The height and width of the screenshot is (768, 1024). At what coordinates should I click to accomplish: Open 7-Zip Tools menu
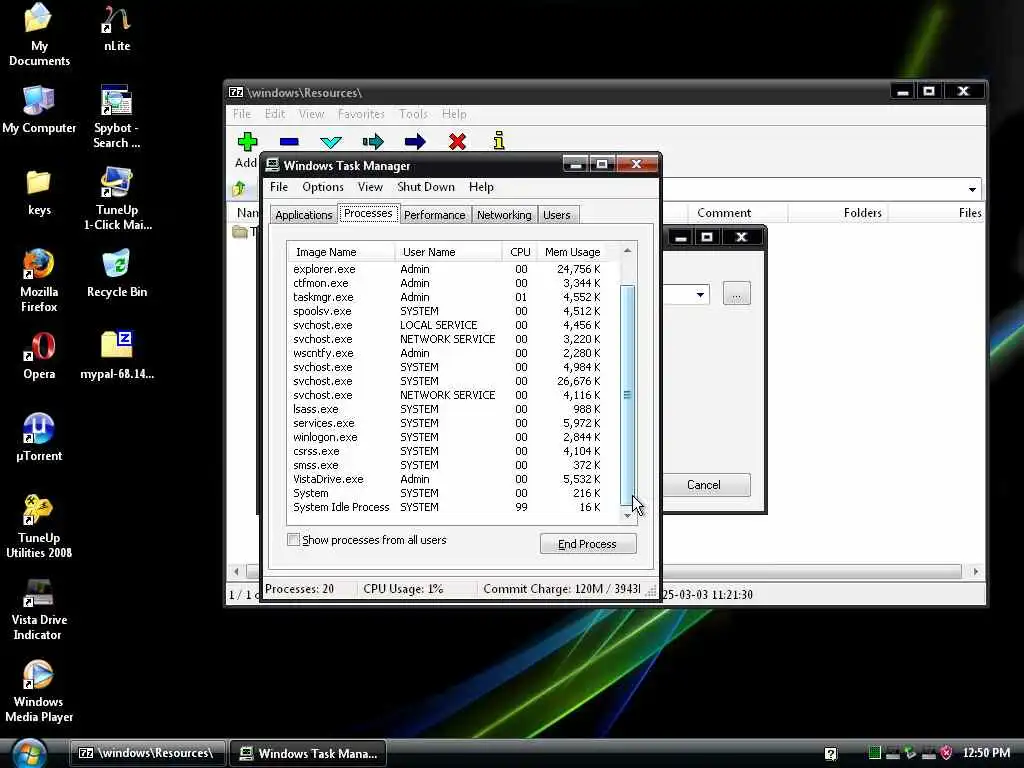[x=413, y=114]
